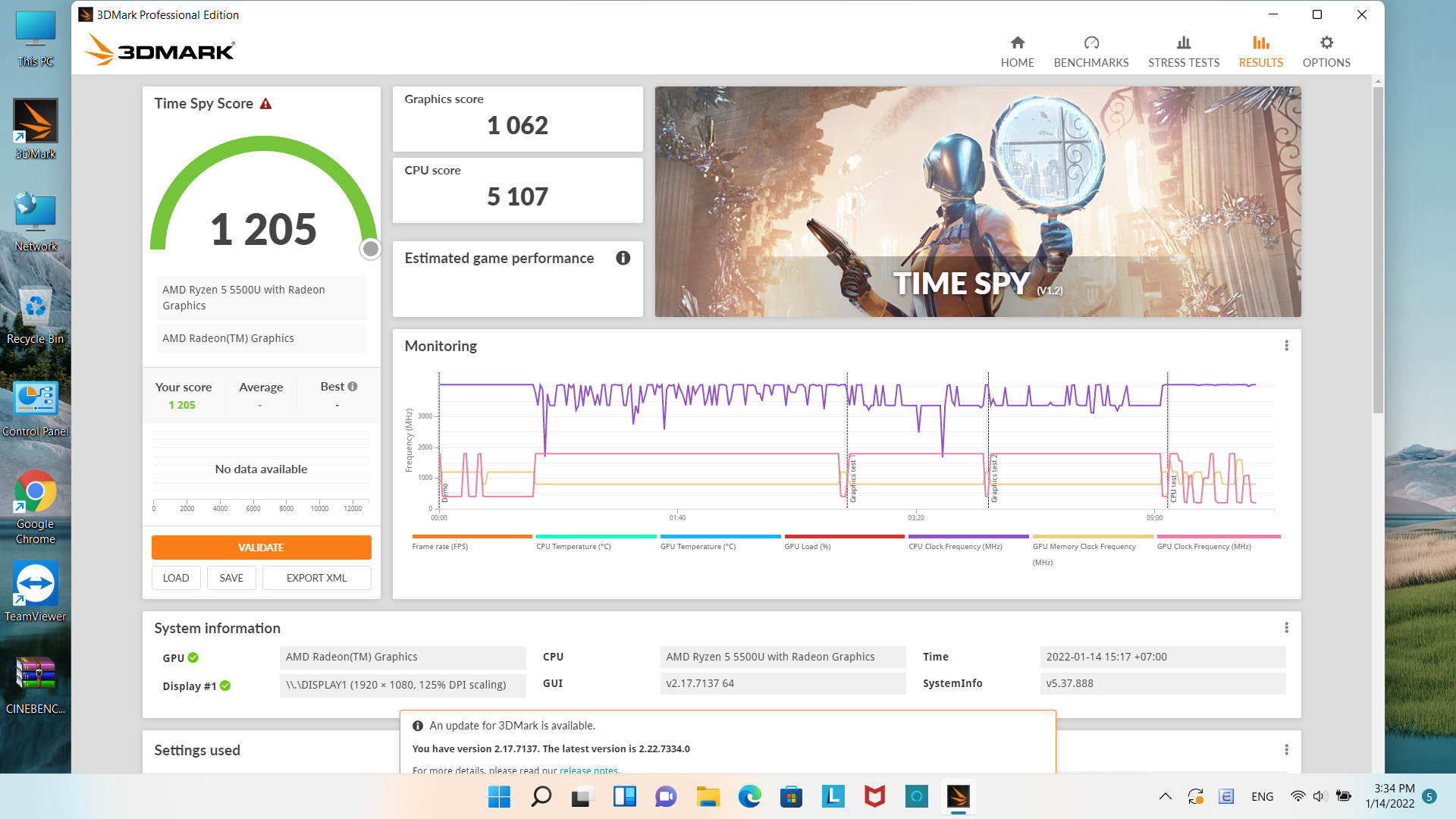Click the Time Spy banner image
Screen dimensions: 1456x819
[x=977, y=202]
